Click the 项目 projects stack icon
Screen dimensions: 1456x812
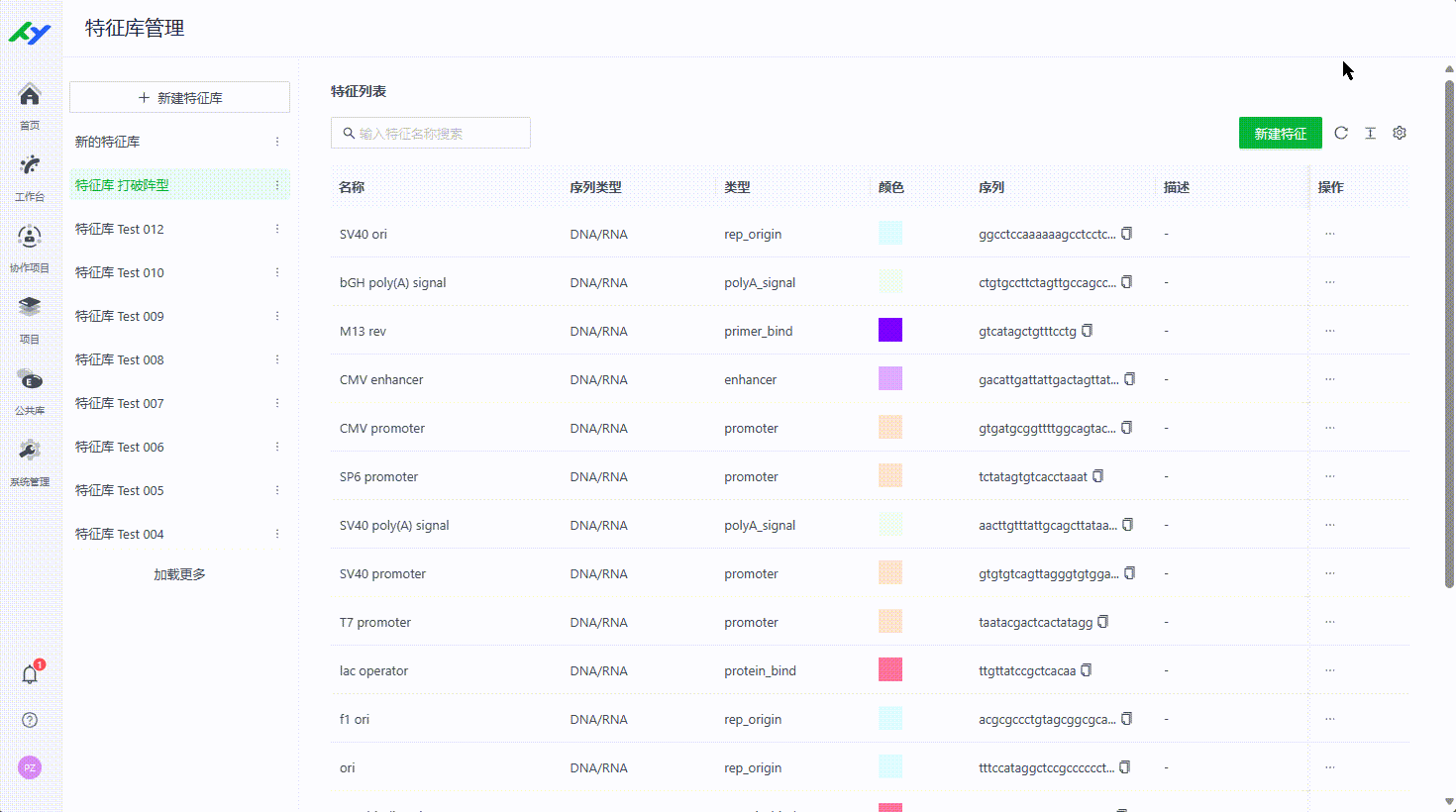point(29,307)
